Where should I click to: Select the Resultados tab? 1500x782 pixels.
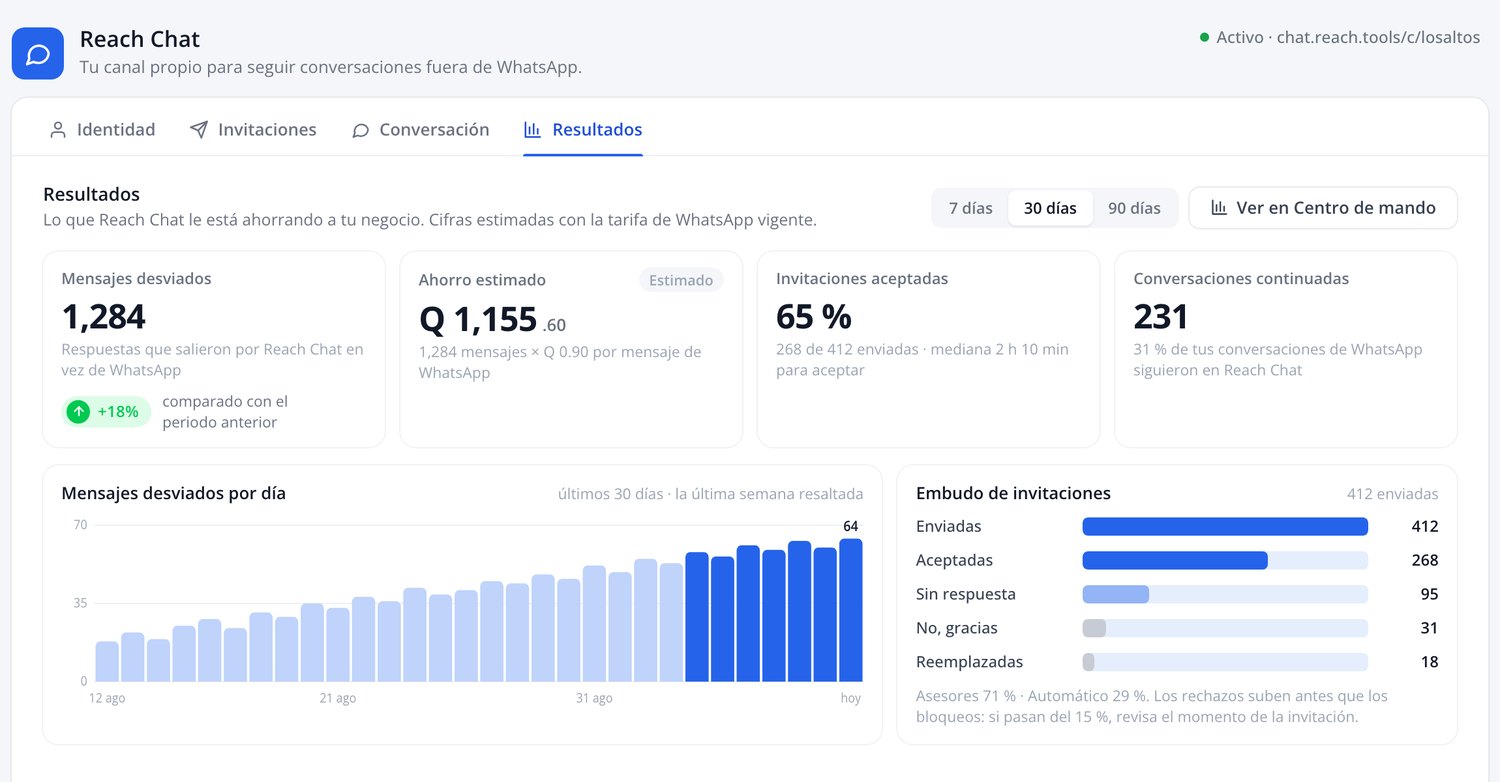click(x=583, y=130)
